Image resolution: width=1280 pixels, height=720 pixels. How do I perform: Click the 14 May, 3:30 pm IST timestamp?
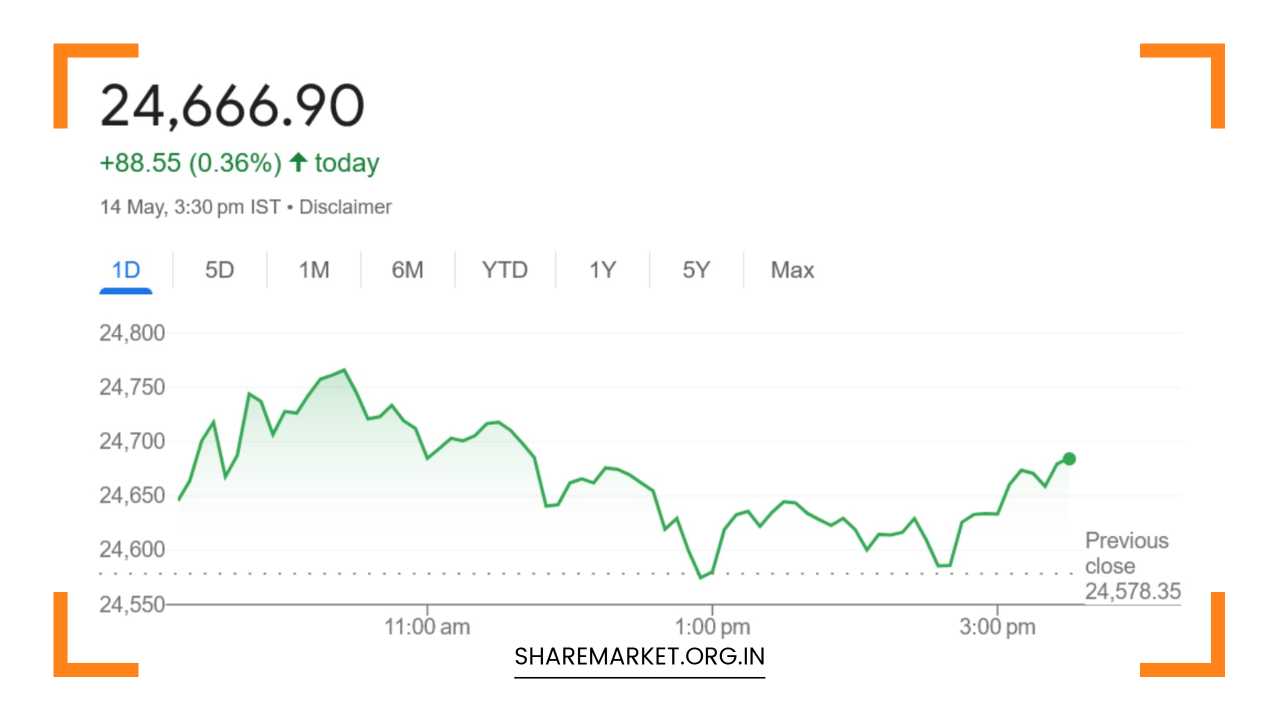(190, 207)
